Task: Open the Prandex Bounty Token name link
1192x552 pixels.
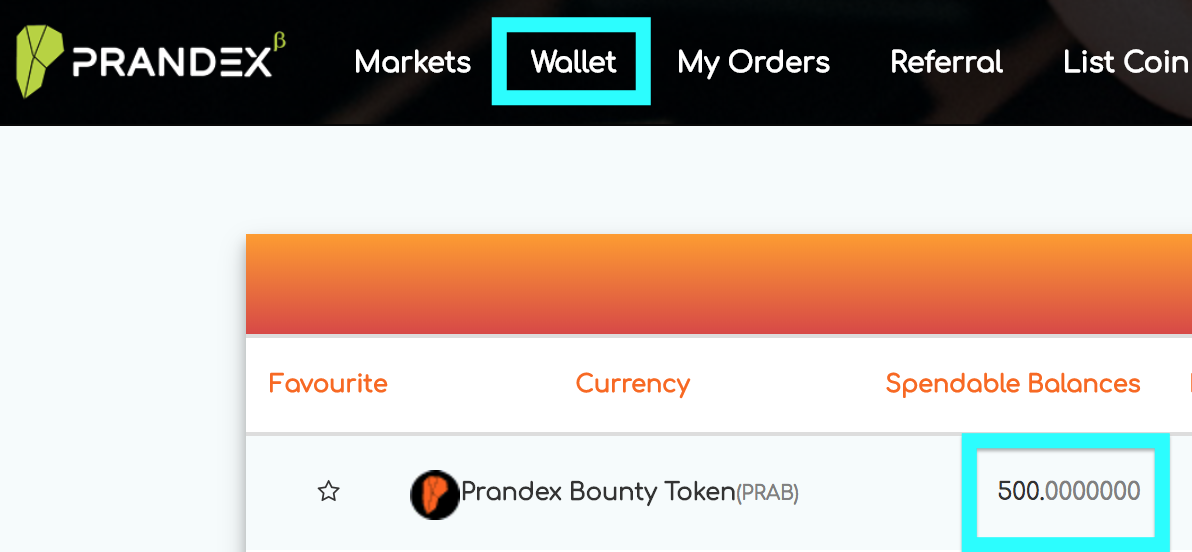Action: 597,492
